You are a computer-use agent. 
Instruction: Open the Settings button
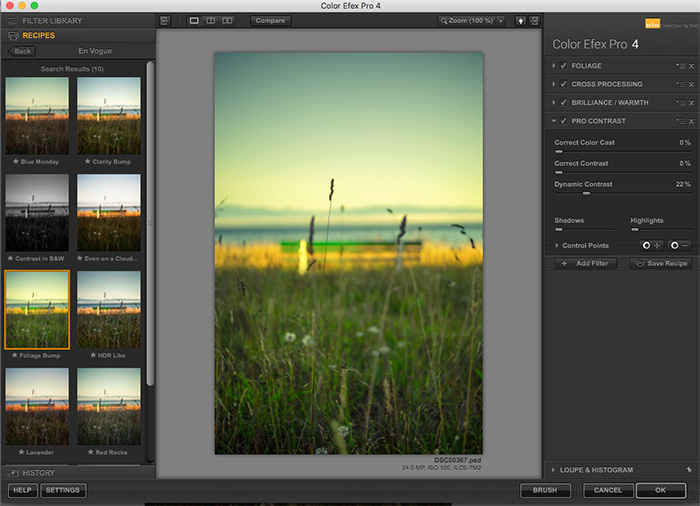pyautogui.click(x=63, y=490)
